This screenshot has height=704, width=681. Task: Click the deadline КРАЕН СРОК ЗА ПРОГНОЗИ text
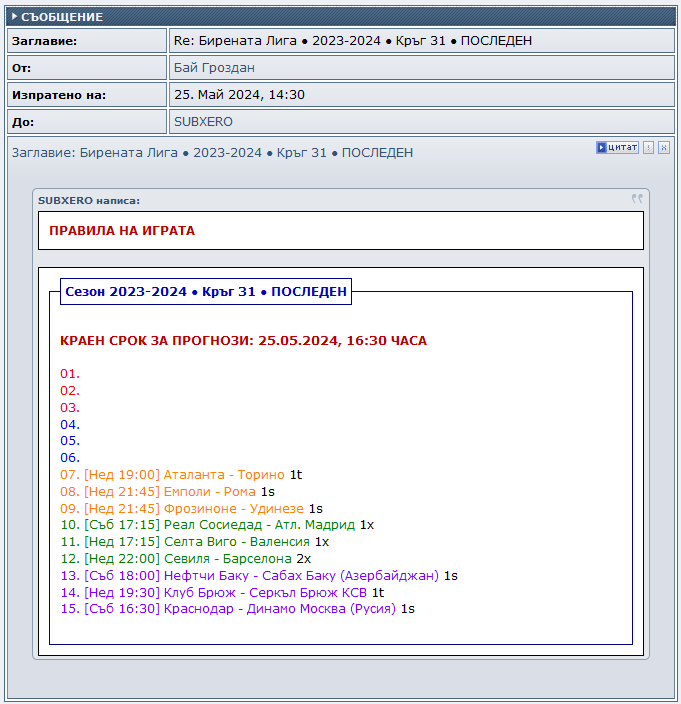243,341
